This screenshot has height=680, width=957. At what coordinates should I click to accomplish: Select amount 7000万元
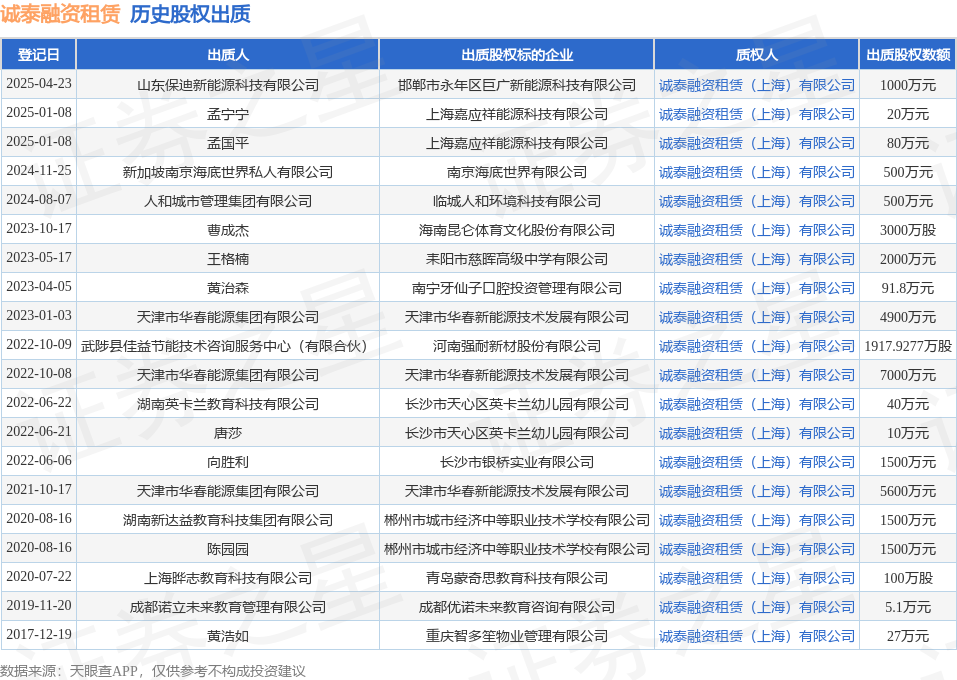coord(908,375)
